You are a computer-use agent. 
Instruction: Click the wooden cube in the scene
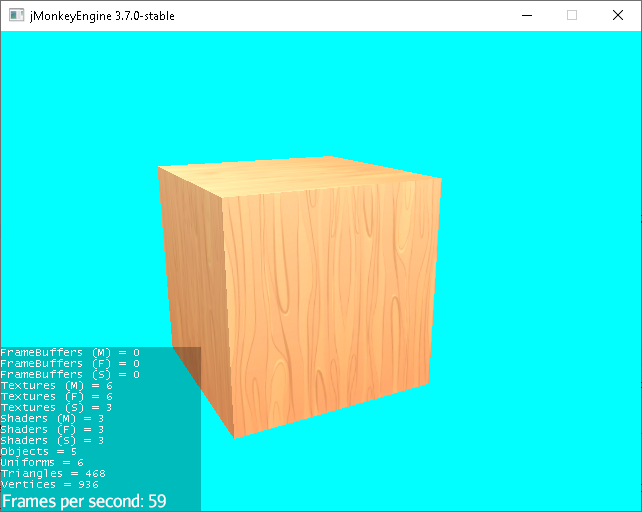tap(299, 295)
